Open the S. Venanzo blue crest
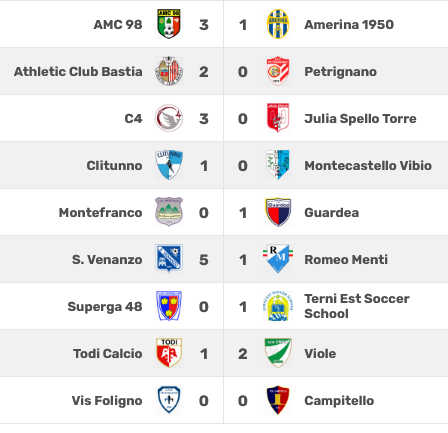Image resolution: width=448 pixels, height=433 pixels. 169,259
